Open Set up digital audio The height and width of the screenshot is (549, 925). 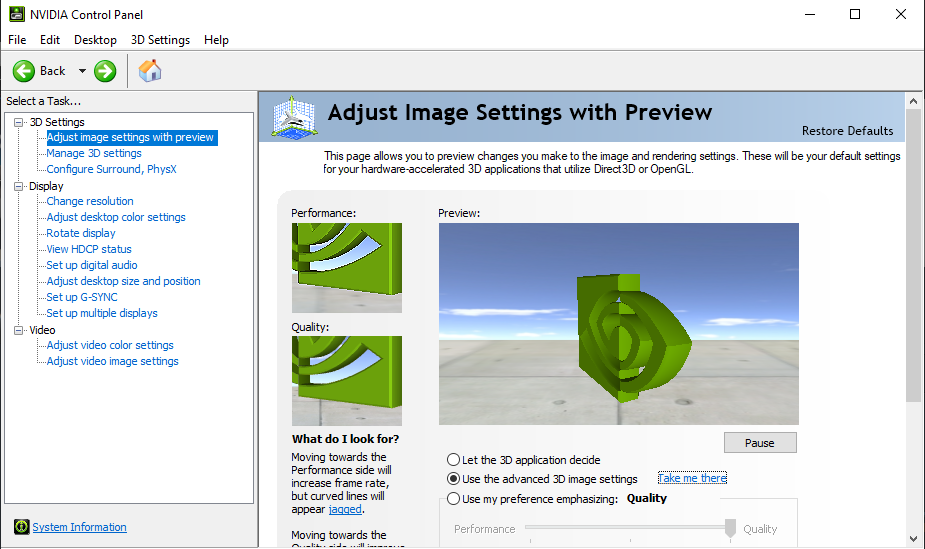click(91, 265)
